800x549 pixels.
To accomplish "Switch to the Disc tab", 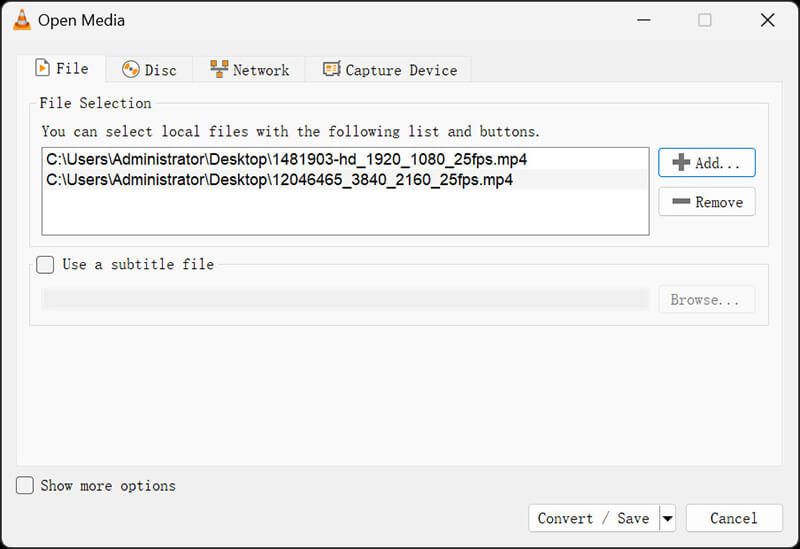I will coord(149,69).
